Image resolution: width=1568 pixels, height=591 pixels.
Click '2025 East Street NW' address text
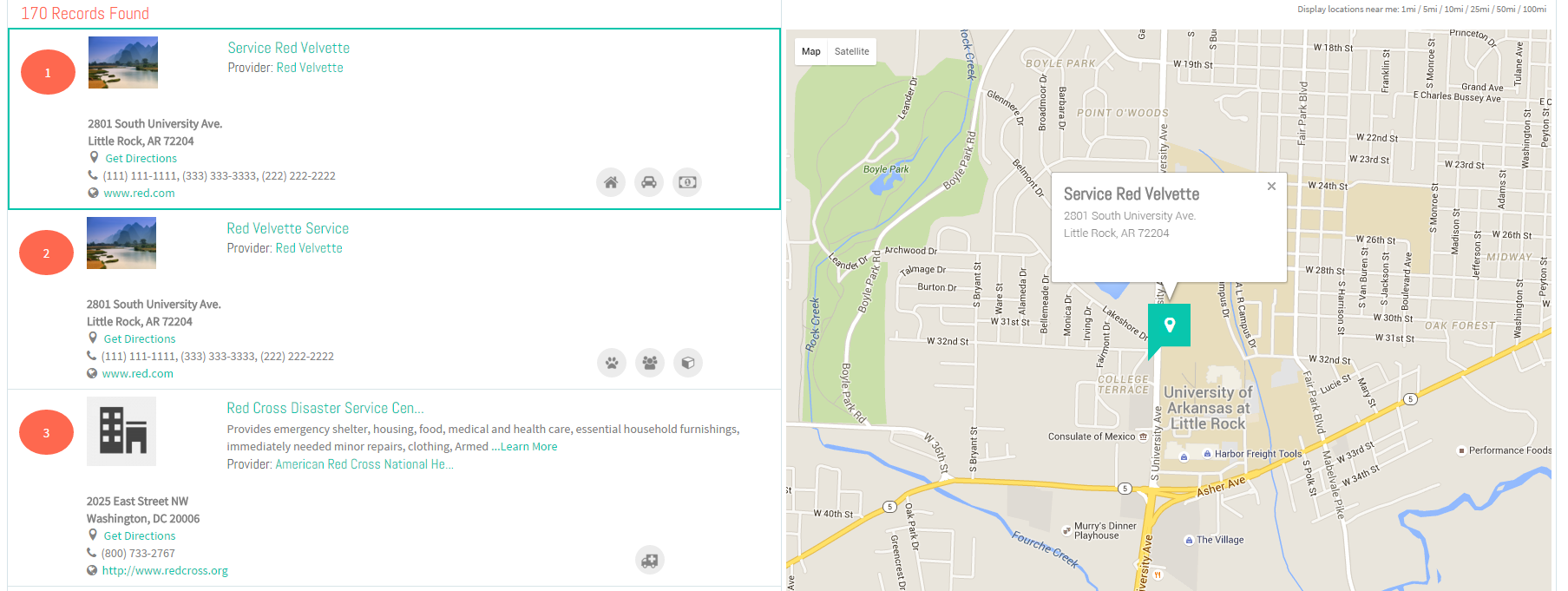click(137, 502)
